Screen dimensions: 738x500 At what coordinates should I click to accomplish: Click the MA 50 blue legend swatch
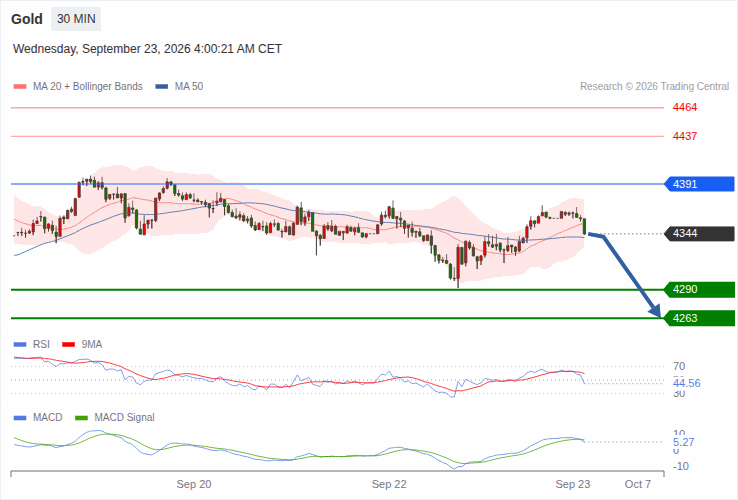tap(162, 87)
